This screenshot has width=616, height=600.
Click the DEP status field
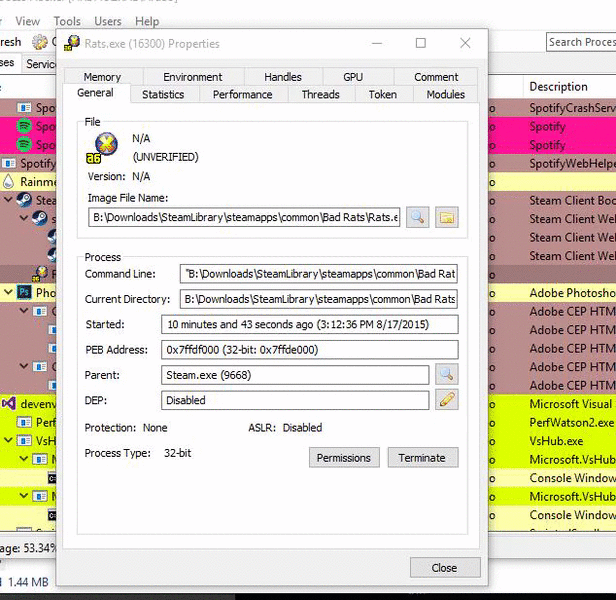tap(295, 400)
